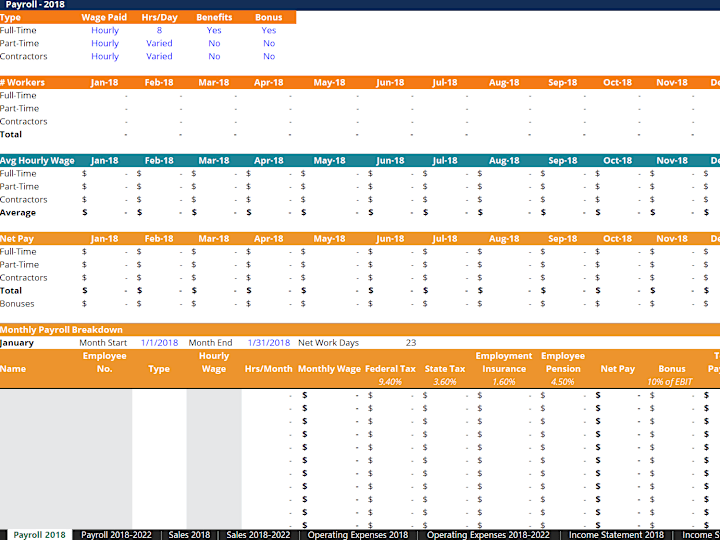Click the 'Name' column header
Image resolution: width=720 pixels, height=540 pixels.
pyautogui.click(x=13, y=369)
